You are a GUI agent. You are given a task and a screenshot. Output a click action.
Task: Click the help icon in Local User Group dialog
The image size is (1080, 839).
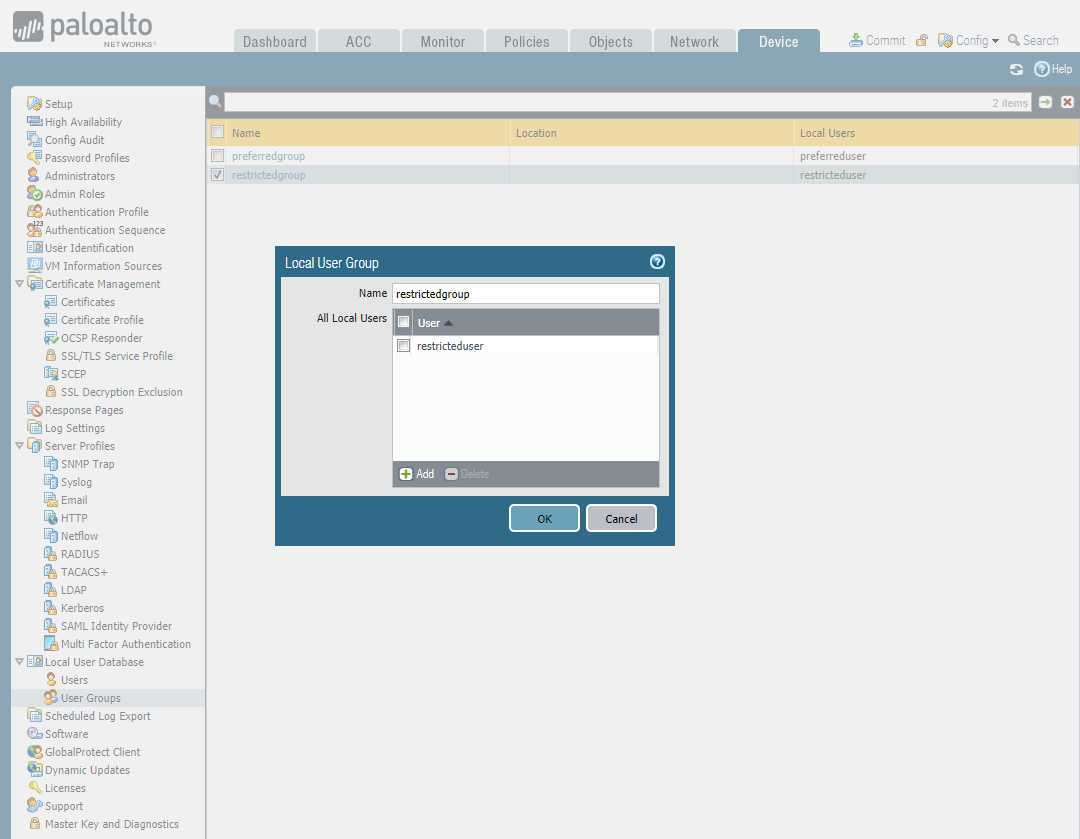pos(657,262)
